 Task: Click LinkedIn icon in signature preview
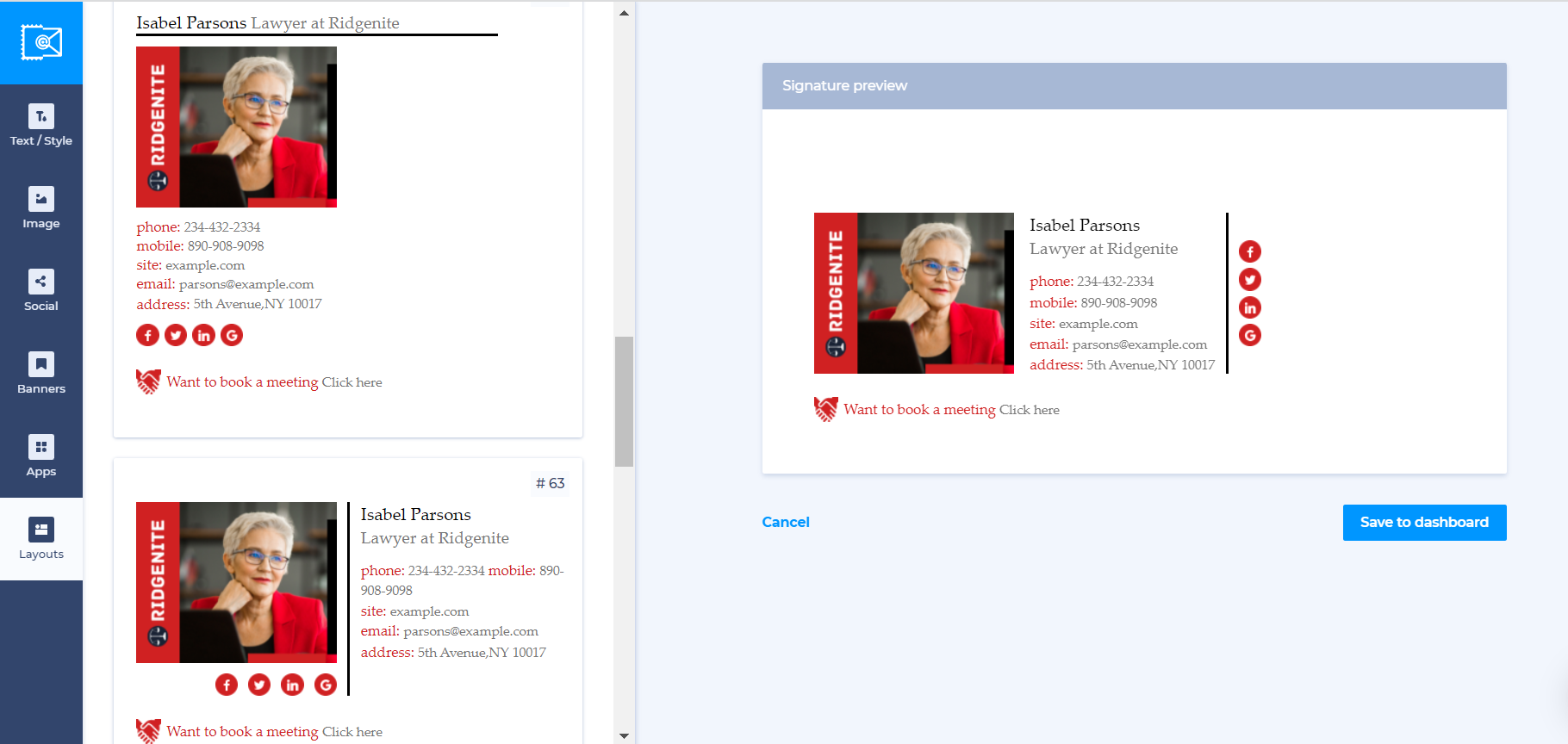[1250, 307]
